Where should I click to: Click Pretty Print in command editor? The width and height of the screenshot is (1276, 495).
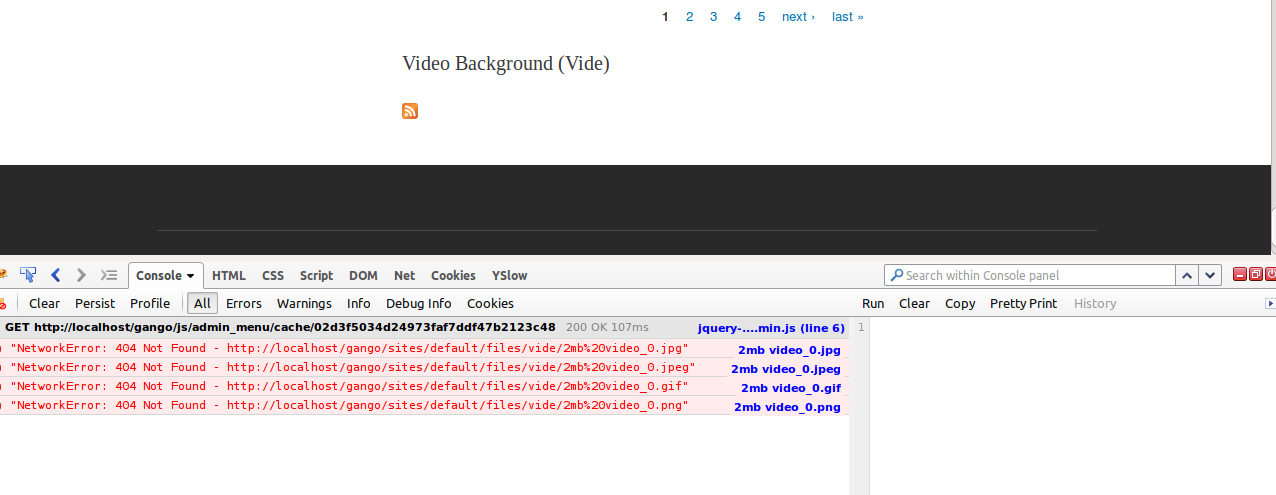click(x=1023, y=303)
